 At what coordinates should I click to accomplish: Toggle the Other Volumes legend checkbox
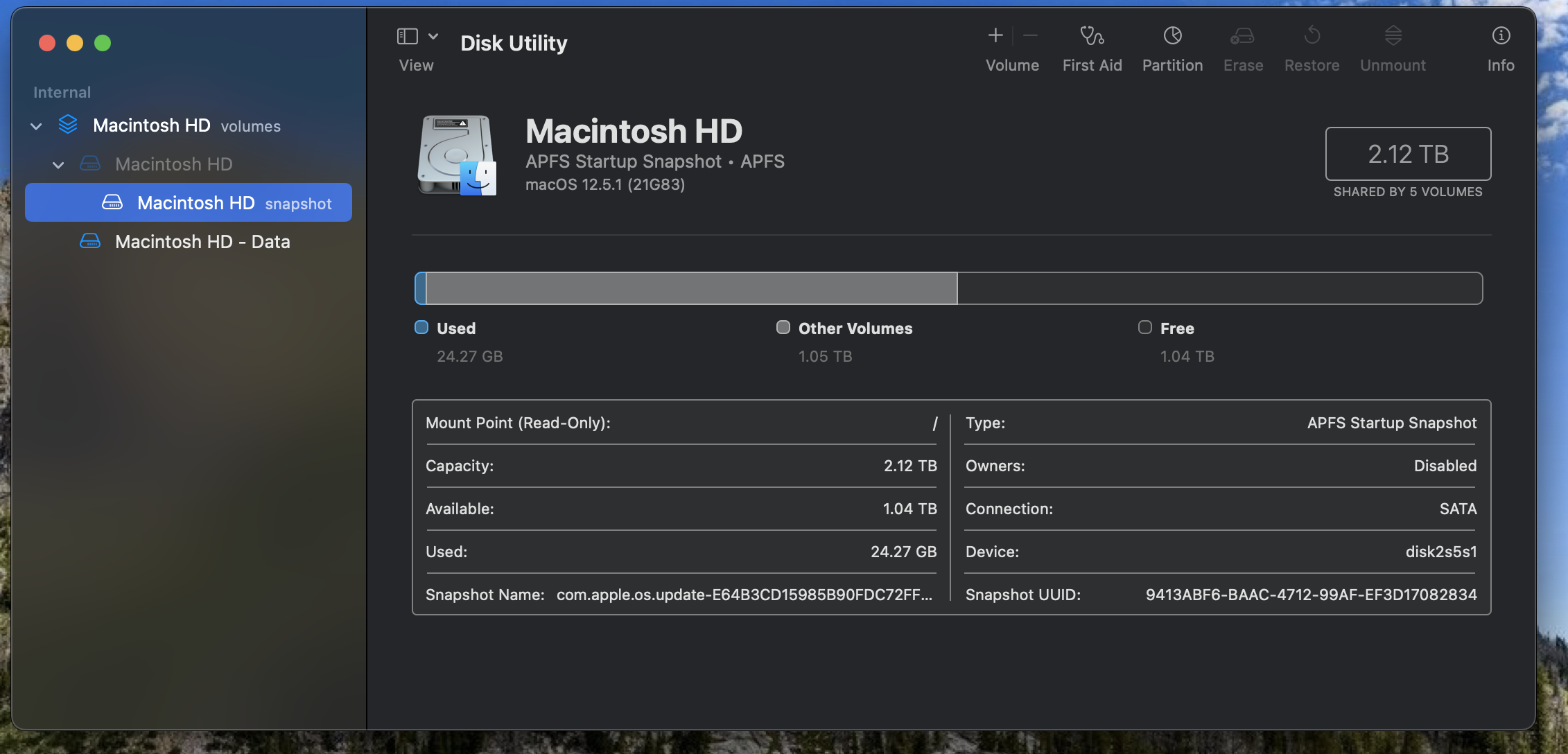783,326
